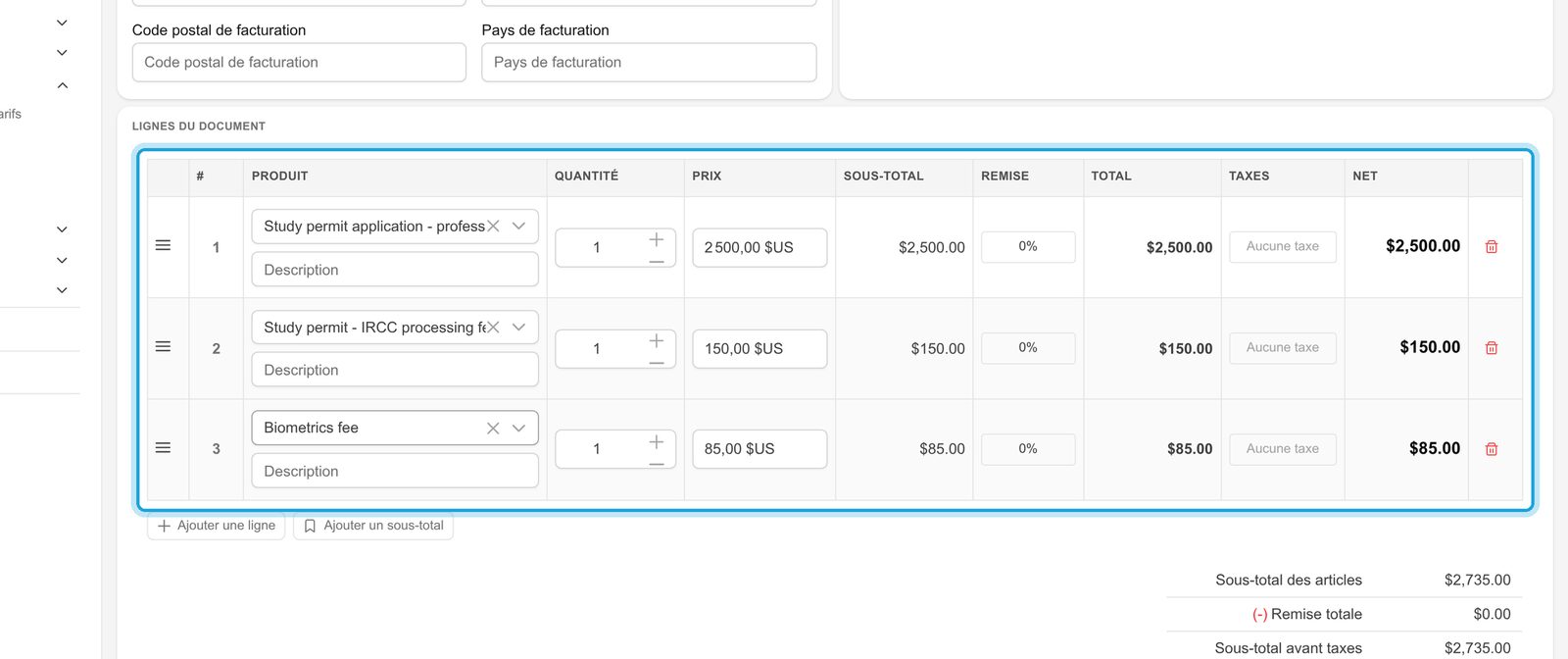The image size is (1568, 659).
Task: Open product dropdown for Biometrics fee
Action: [519, 428]
